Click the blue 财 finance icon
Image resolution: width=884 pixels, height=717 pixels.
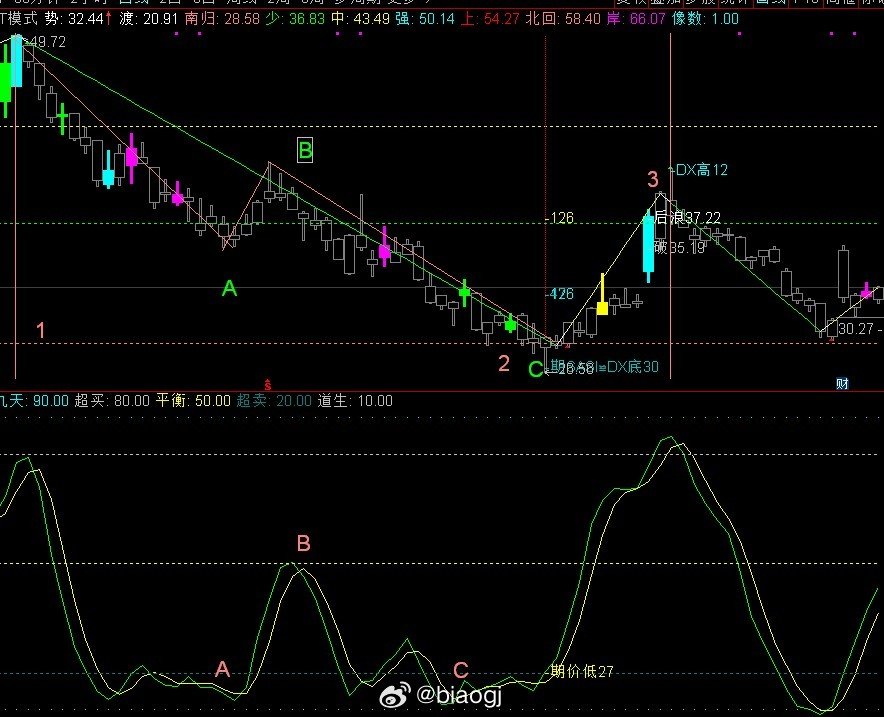(842, 384)
